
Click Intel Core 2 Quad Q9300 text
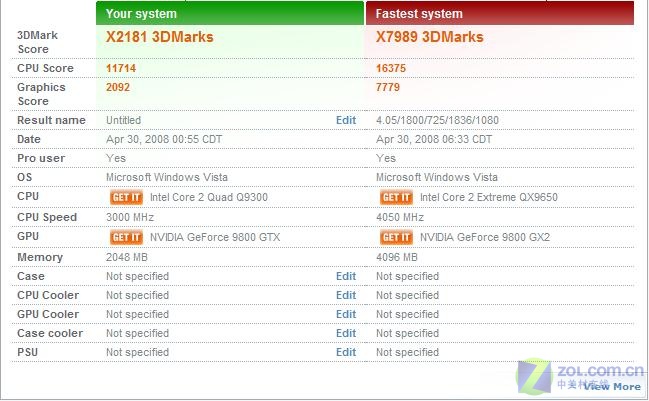click(x=209, y=197)
